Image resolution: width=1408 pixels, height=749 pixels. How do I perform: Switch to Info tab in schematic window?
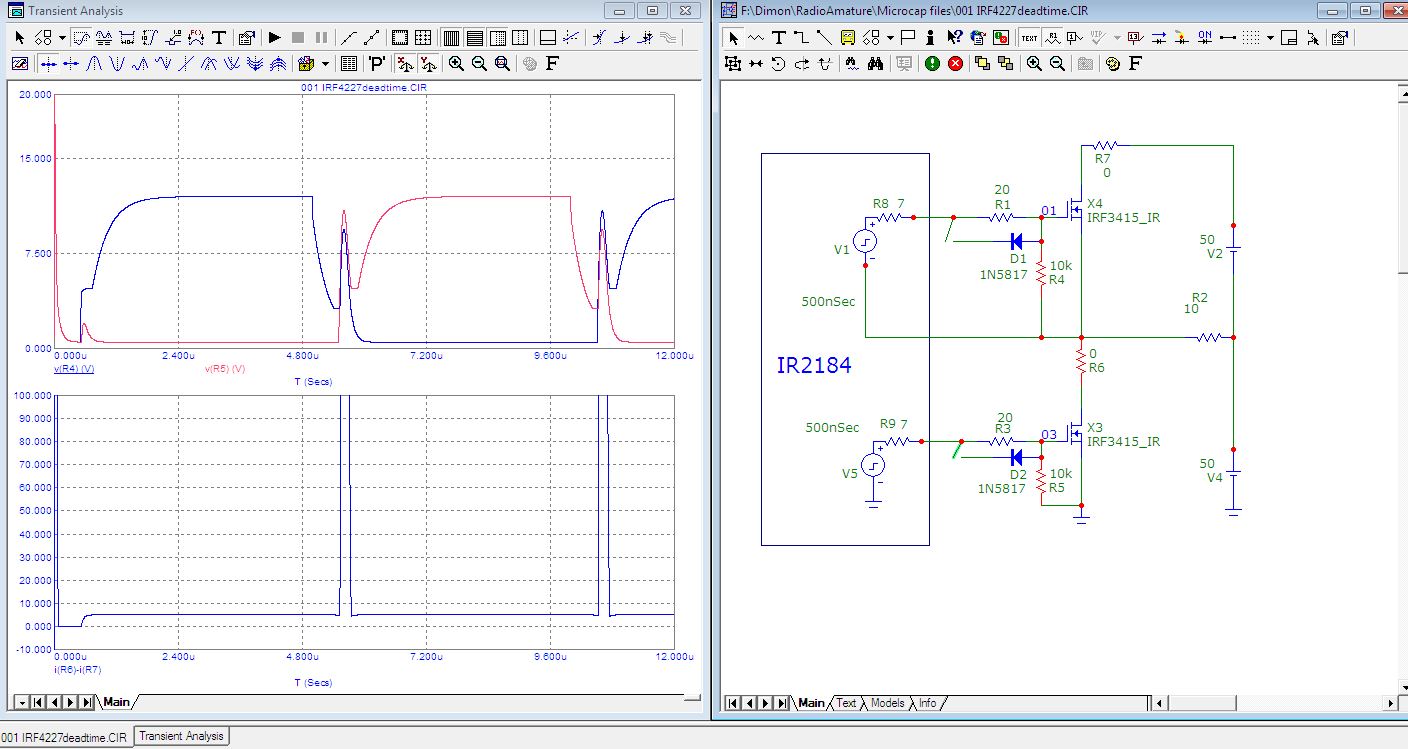pyautogui.click(x=928, y=703)
